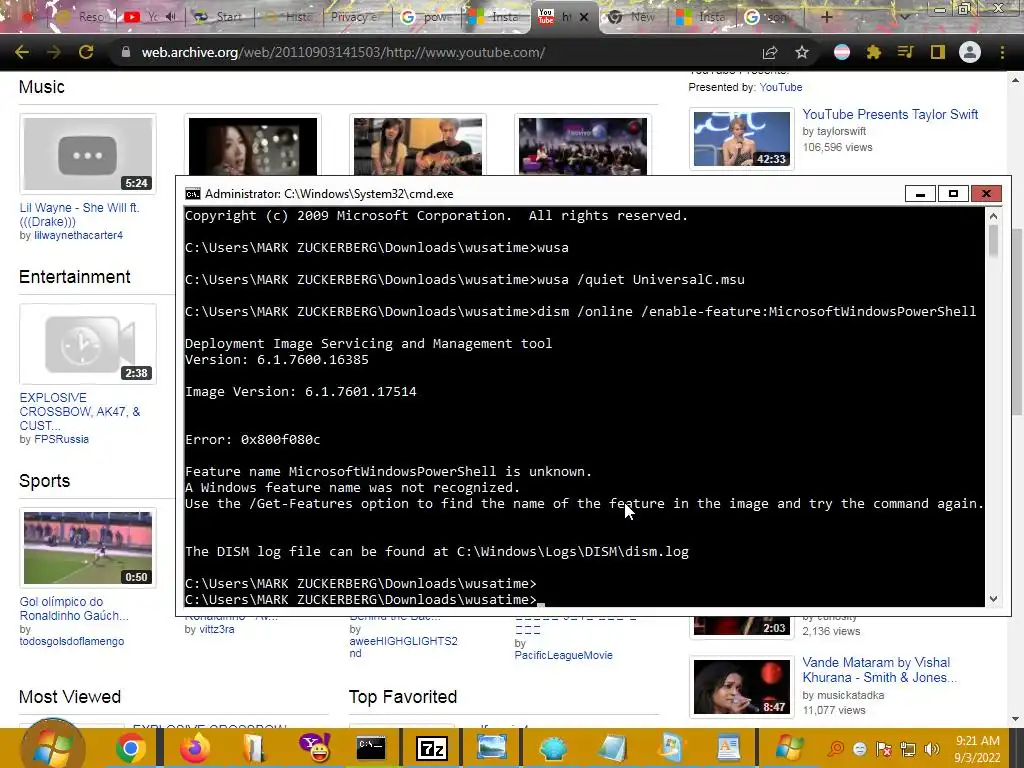This screenshot has height=768, width=1024.
Task: Open the picture viewer taskbar icon
Action: (492, 748)
